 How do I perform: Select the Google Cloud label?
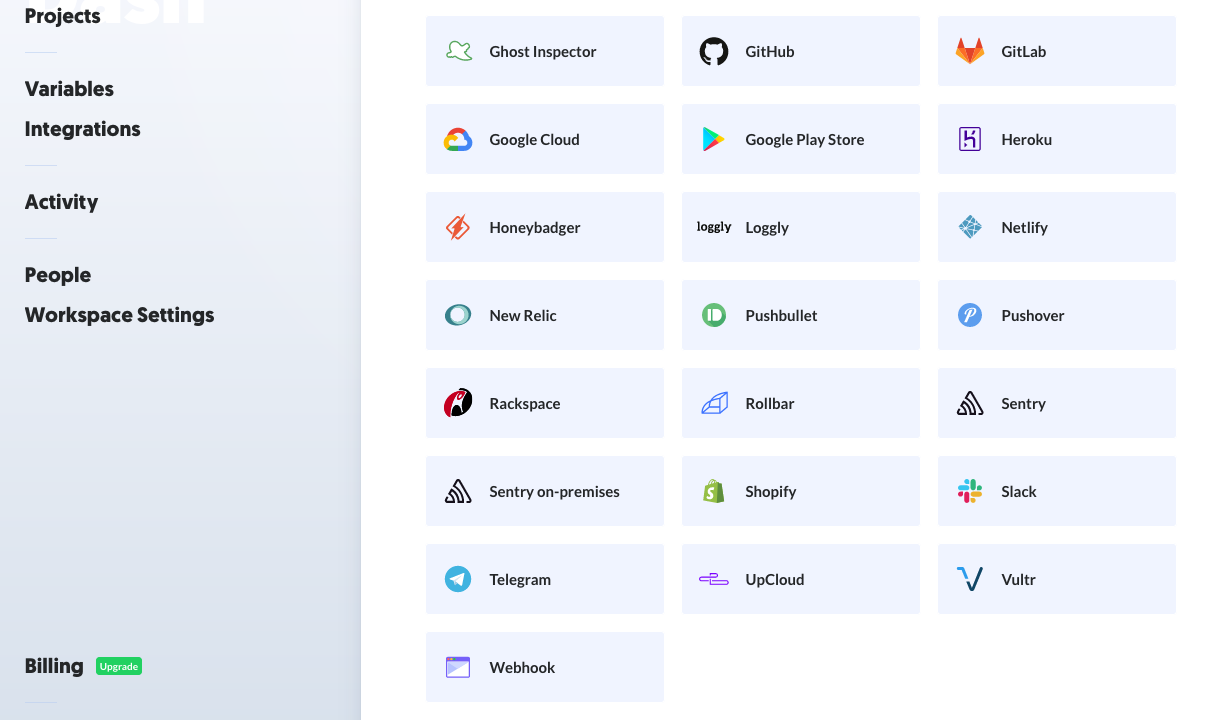535,140
